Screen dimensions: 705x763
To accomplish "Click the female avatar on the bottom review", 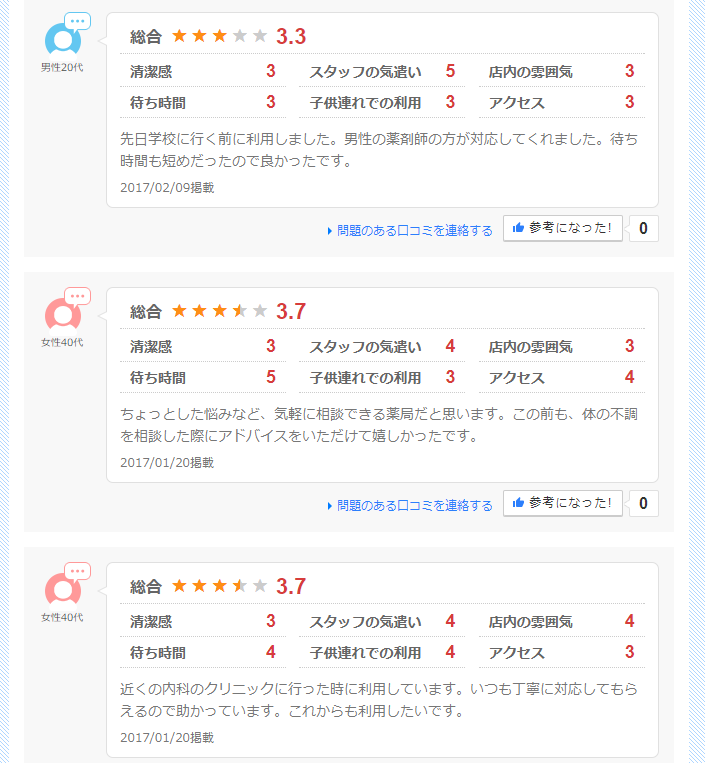I will (63, 588).
